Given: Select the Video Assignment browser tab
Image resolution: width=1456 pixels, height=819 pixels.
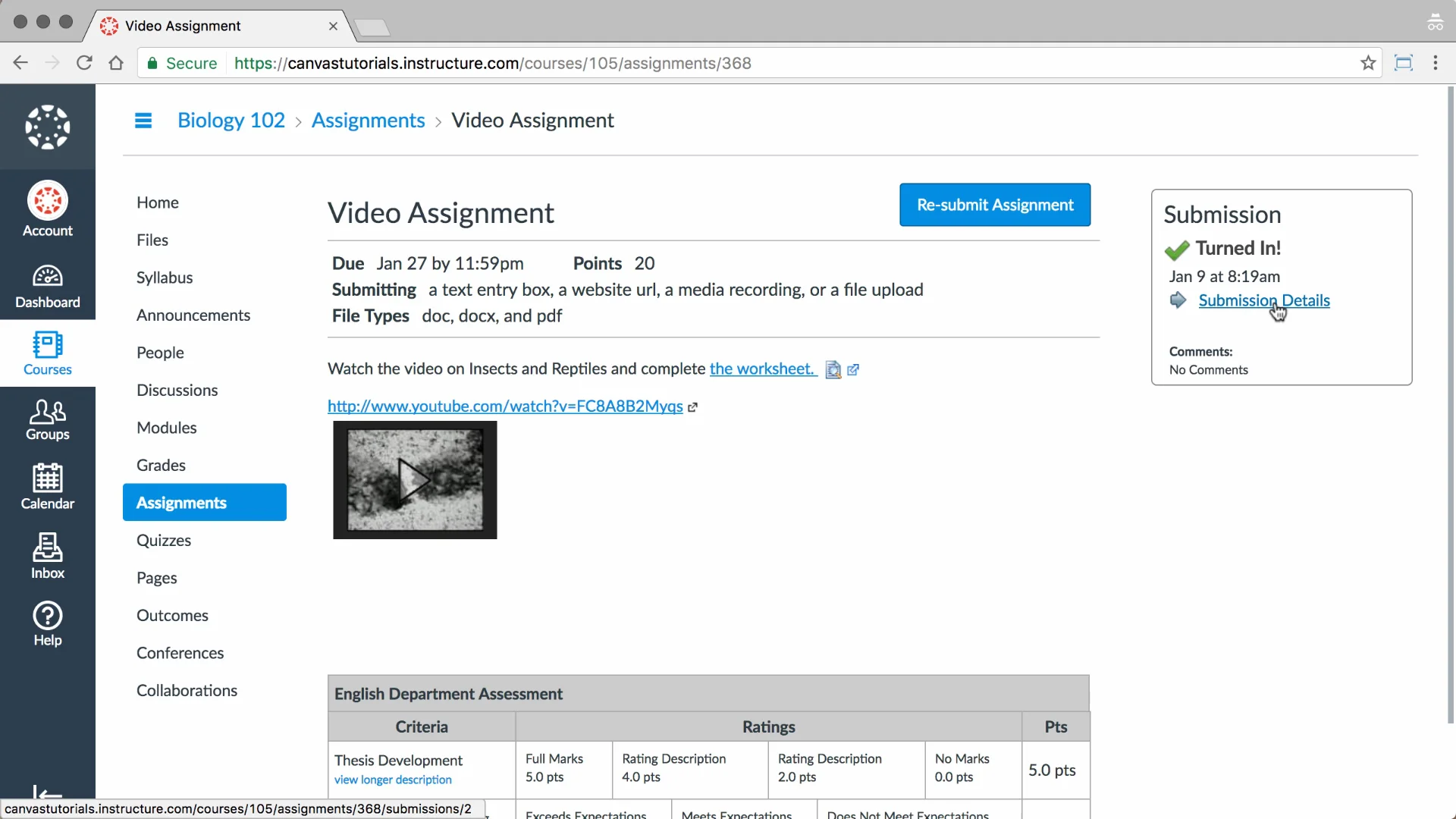Looking at the screenshot, I should tap(220, 26).
